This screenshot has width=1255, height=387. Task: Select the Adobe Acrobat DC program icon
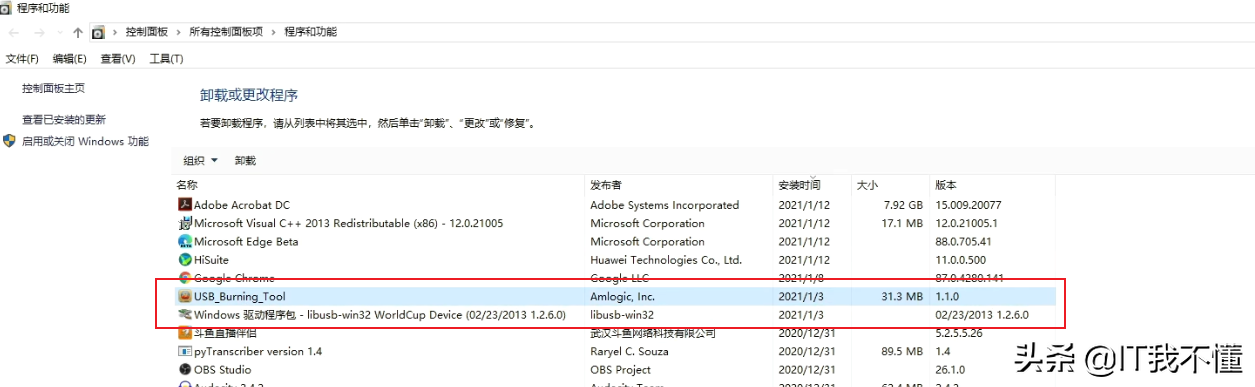pos(184,205)
